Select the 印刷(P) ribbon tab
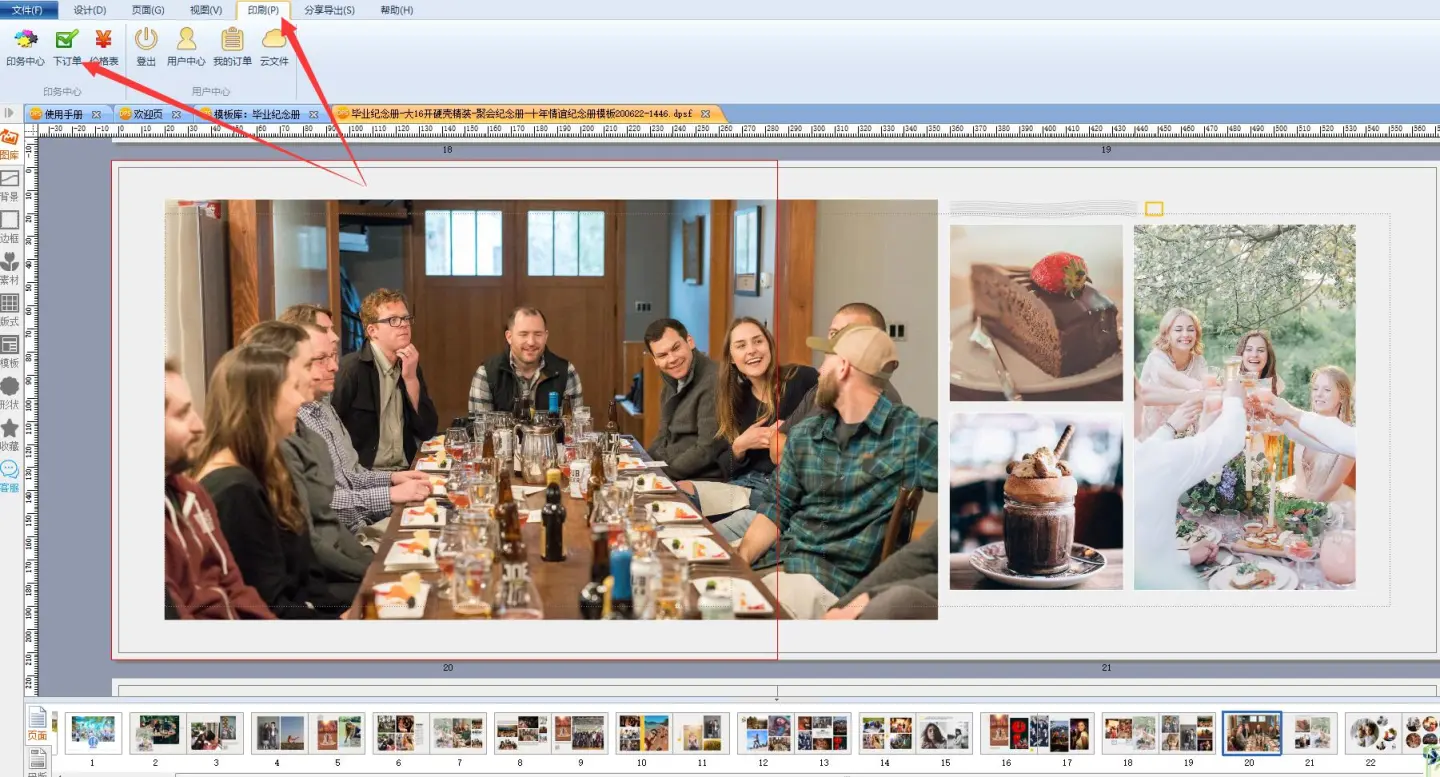Viewport: 1440px width, 777px height. 263,10
